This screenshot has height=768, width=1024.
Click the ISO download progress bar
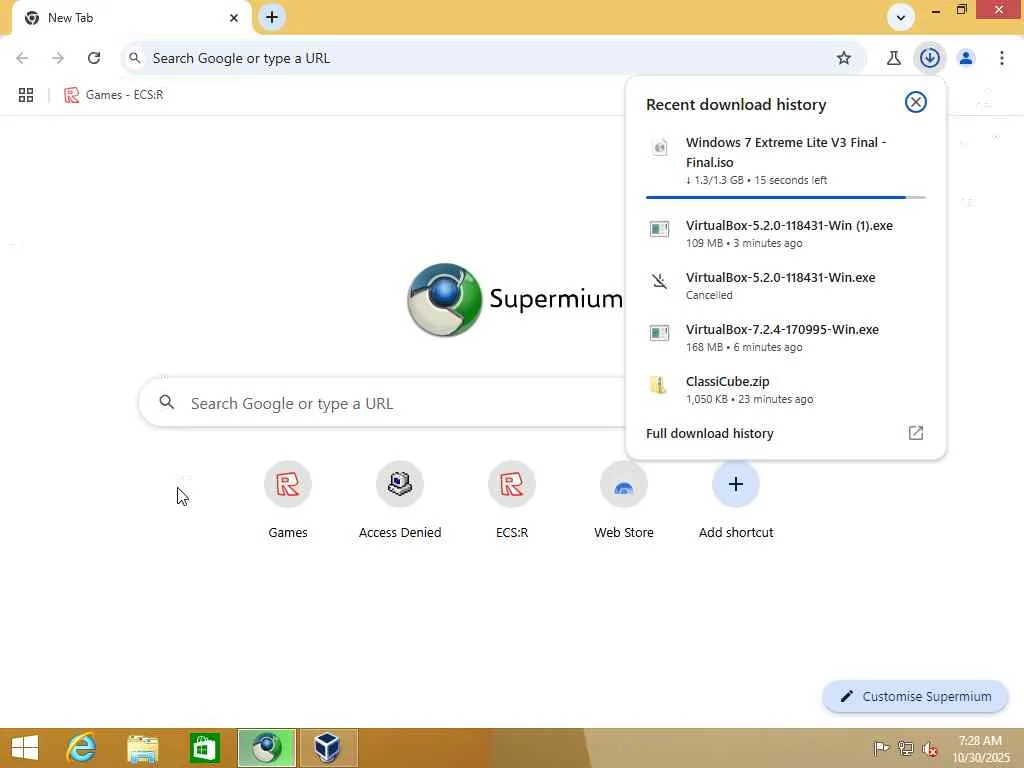click(786, 197)
